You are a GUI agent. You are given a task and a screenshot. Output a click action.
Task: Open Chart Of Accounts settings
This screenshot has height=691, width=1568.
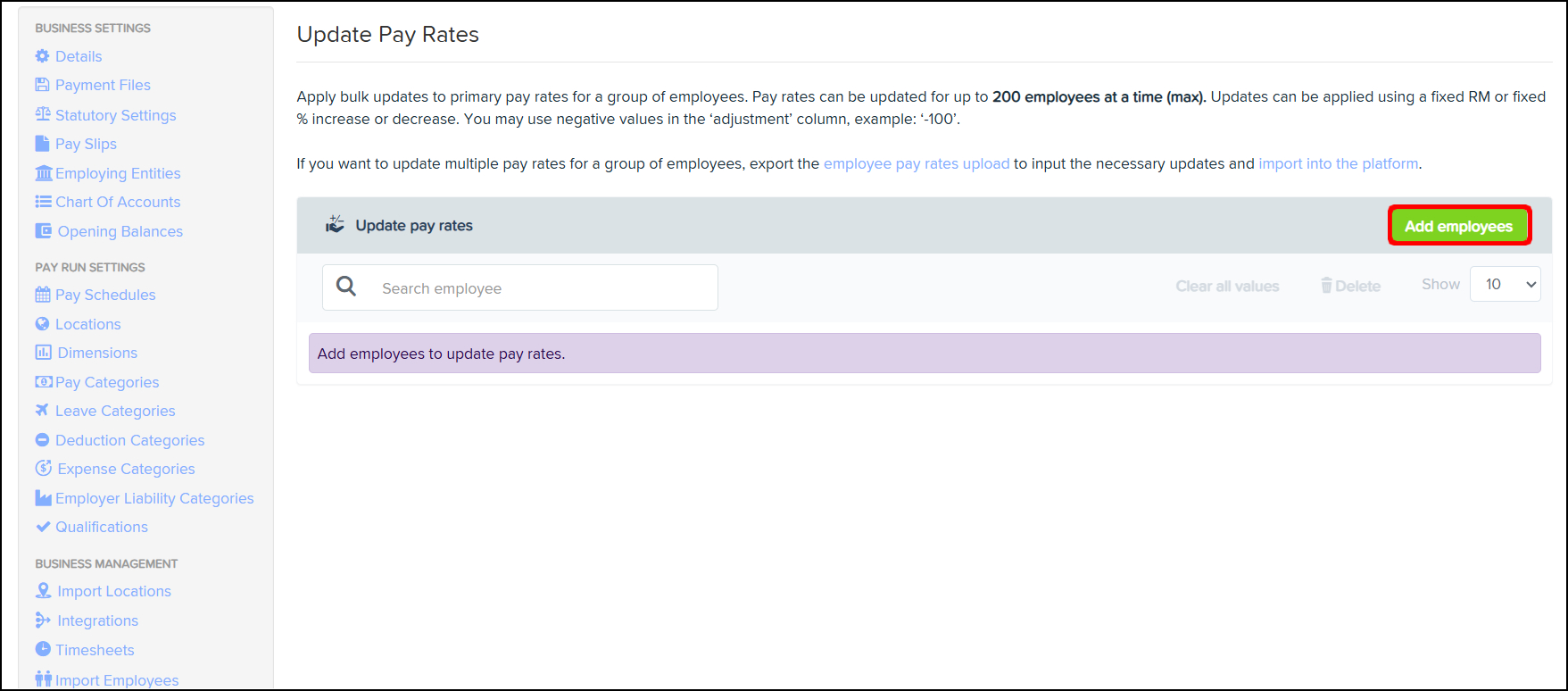tap(117, 202)
